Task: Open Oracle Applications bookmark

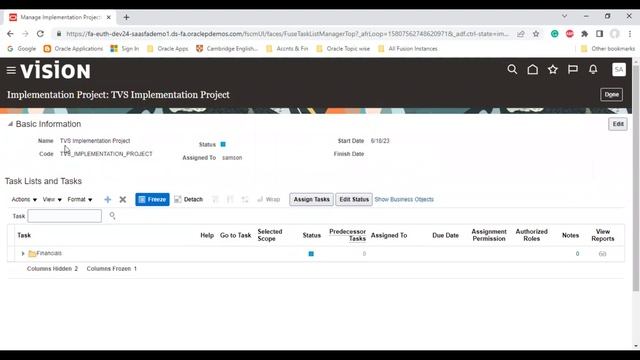Action: click(73, 49)
